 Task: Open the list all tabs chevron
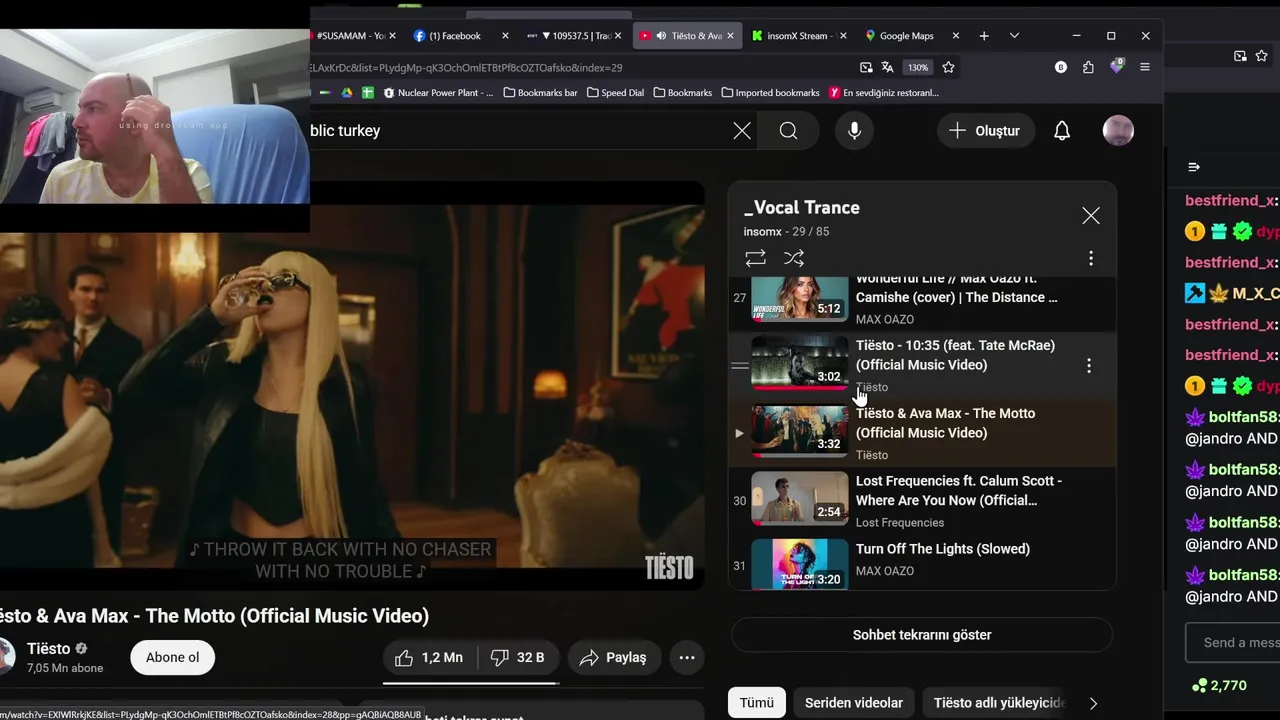pyautogui.click(x=1014, y=36)
